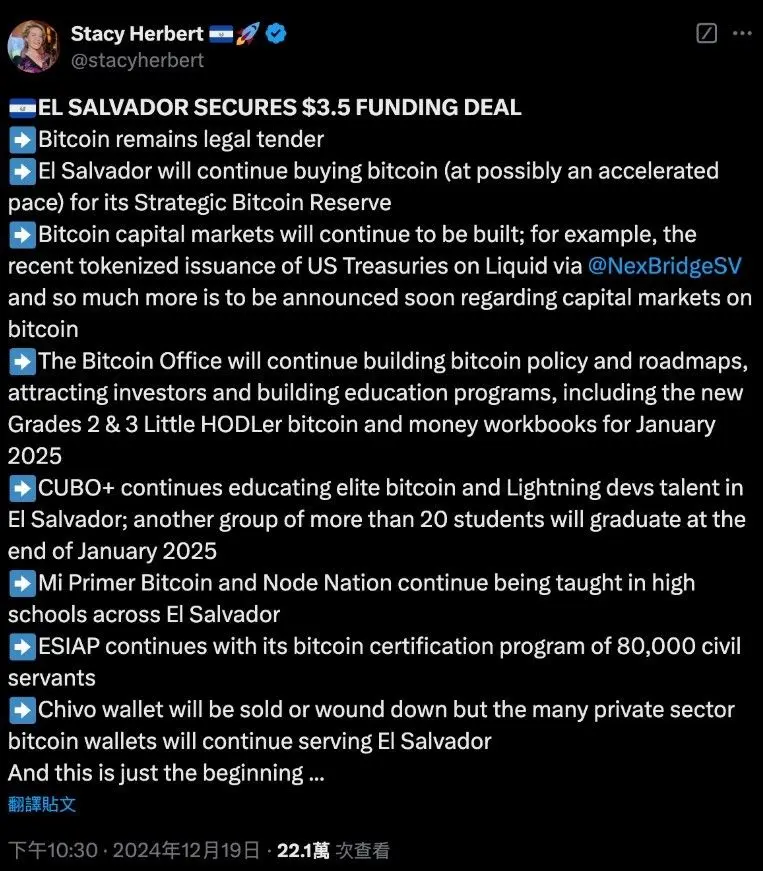Open the @NexBridgeSV mention link

(x=664, y=266)
